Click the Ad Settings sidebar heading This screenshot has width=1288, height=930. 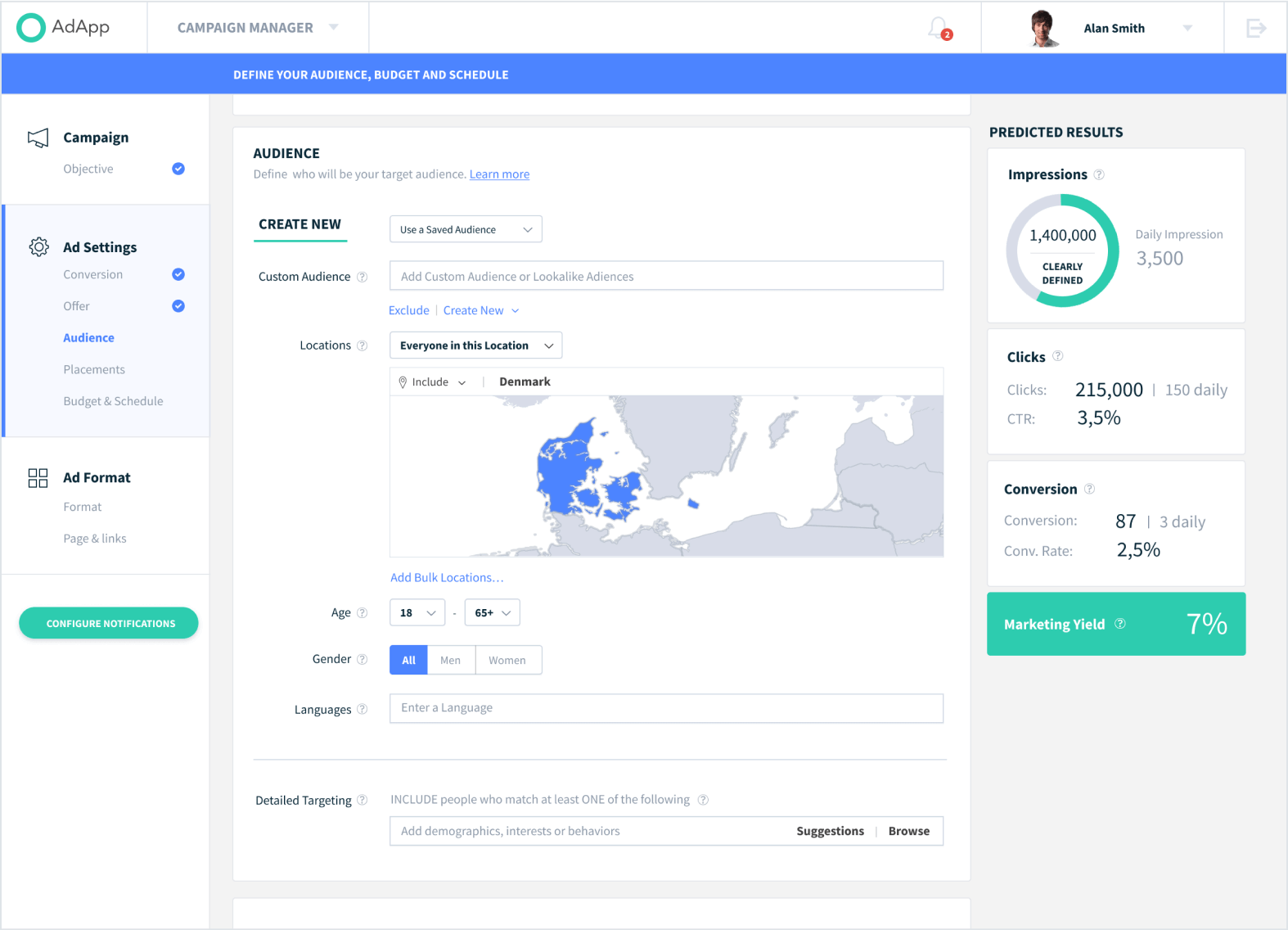(100, 247)
